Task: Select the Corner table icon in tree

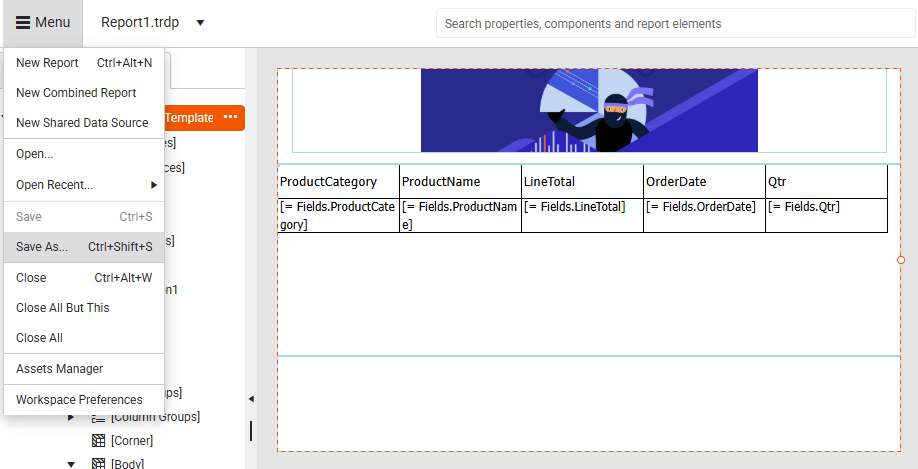Action: click(98, 440)
